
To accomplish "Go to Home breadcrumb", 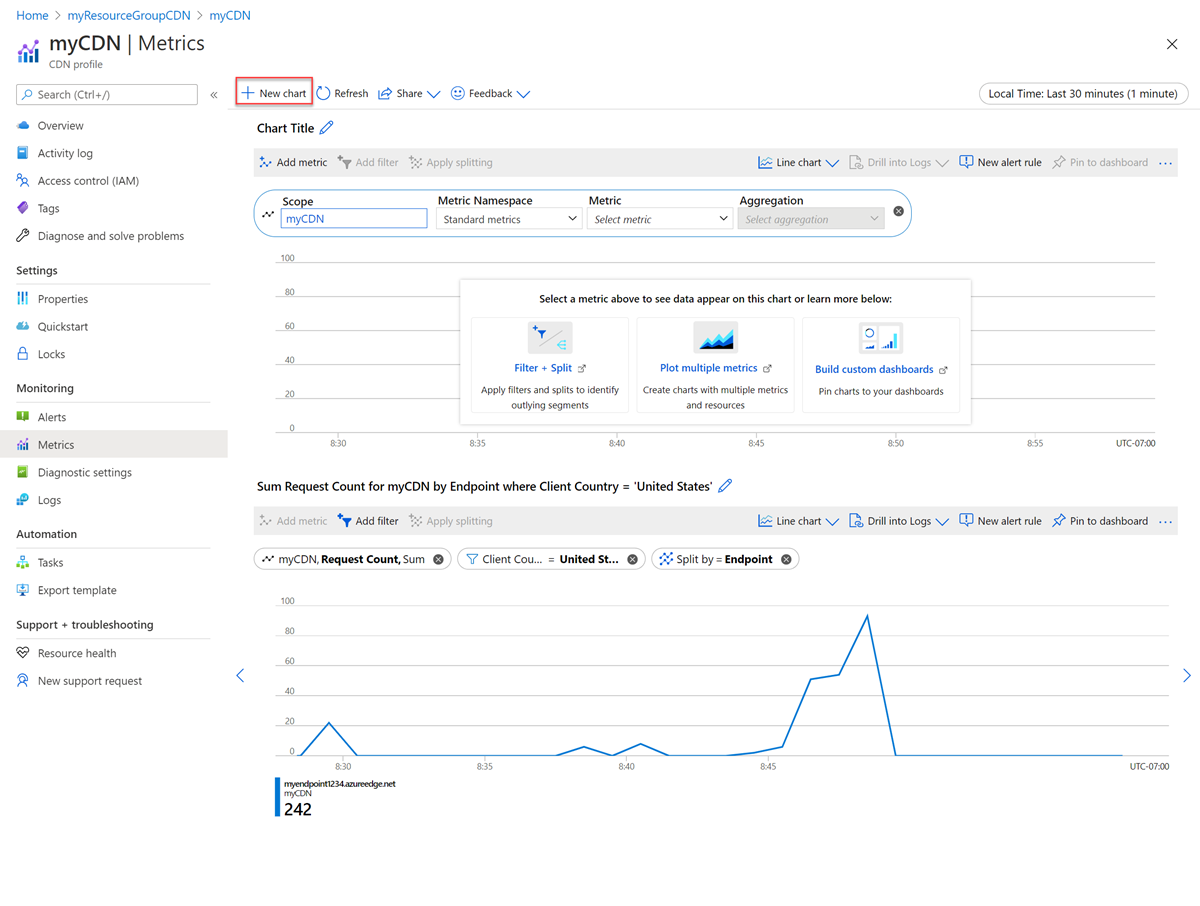I will 32,16.
